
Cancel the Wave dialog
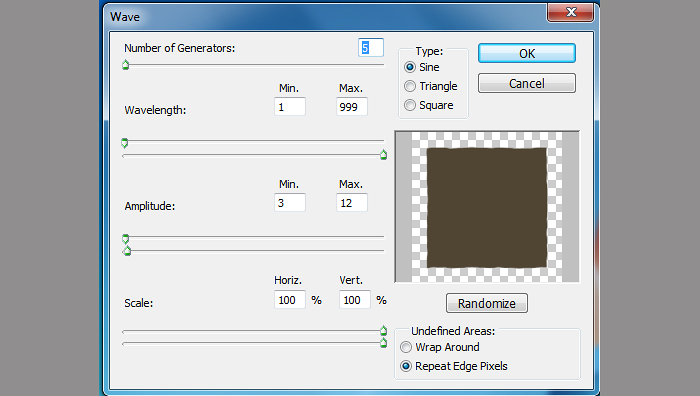[x=527, y=83]
